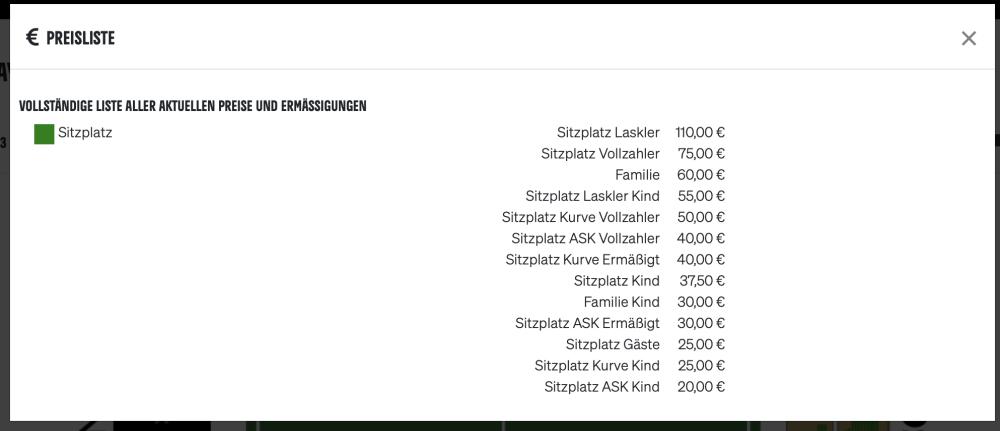Close the Preisliste dialog
This screenshot has height=431, width=1000.
(x=968, y=38)
